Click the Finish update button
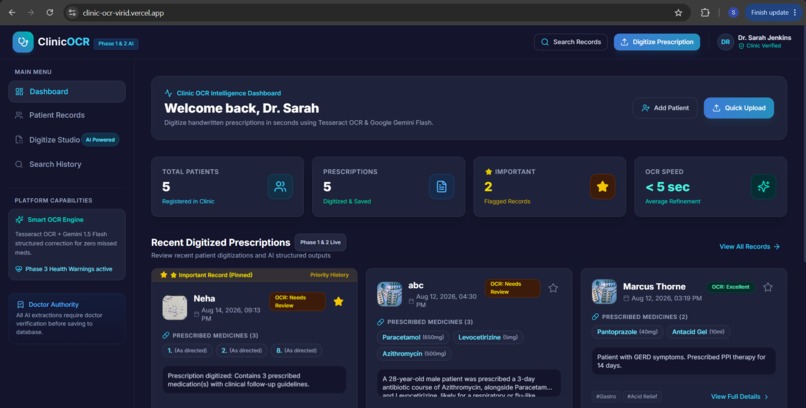 [773, 12]
